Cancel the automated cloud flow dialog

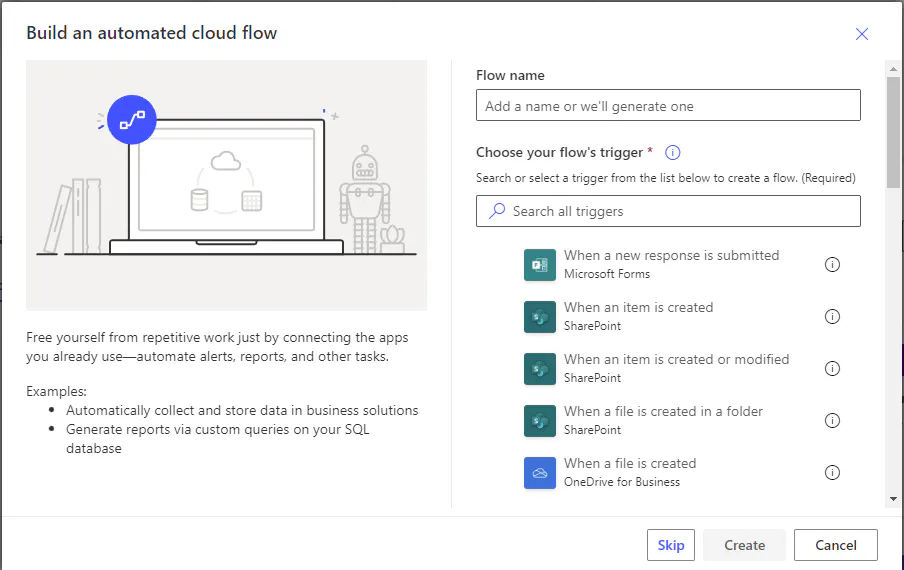pyautogui.click(x=835, y=545)
